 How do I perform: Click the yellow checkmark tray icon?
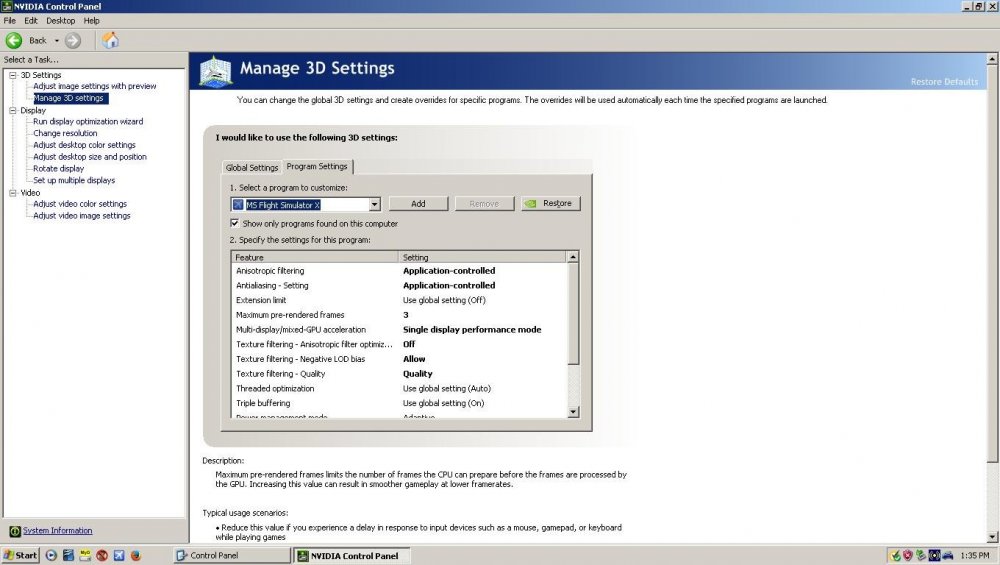[895, 555]
